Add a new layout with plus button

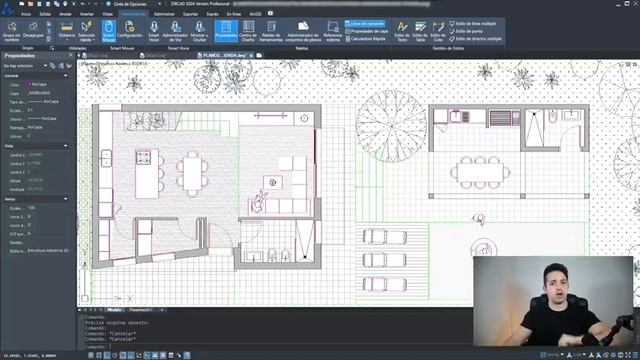pyautogui.click(x=162, y=310)
